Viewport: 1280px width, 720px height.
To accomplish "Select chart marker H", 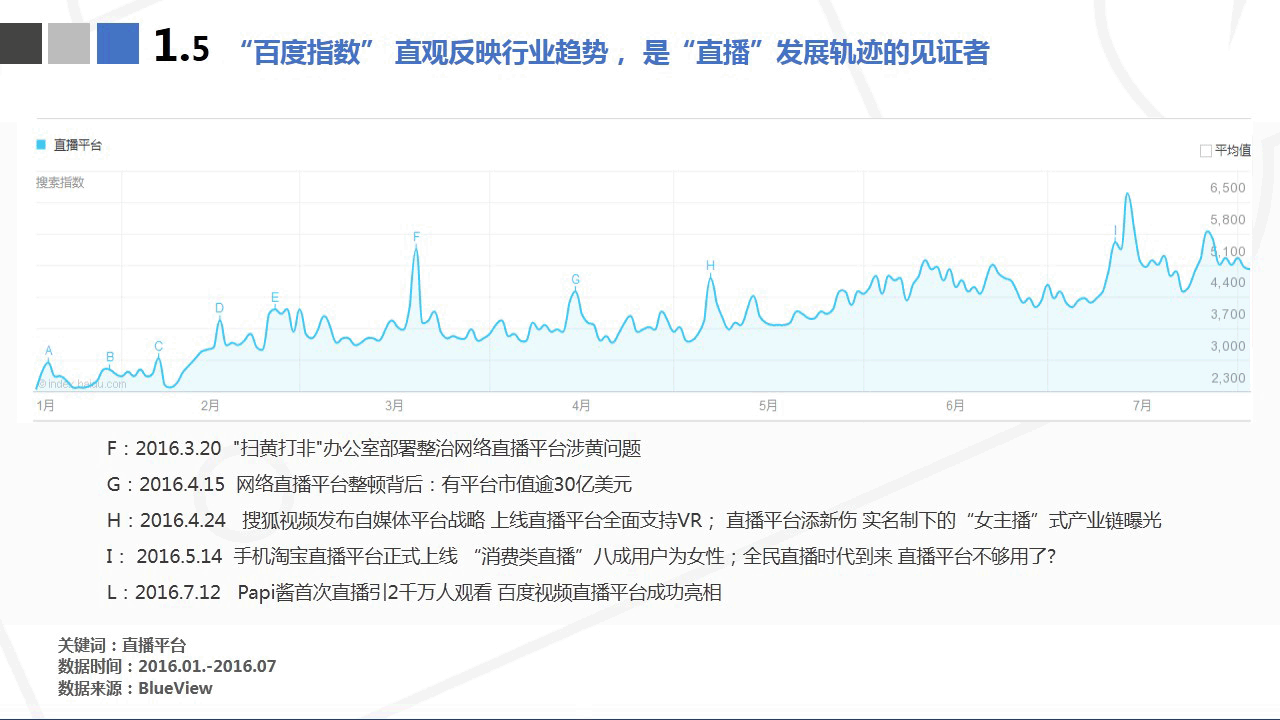I will tap(710, 266).
